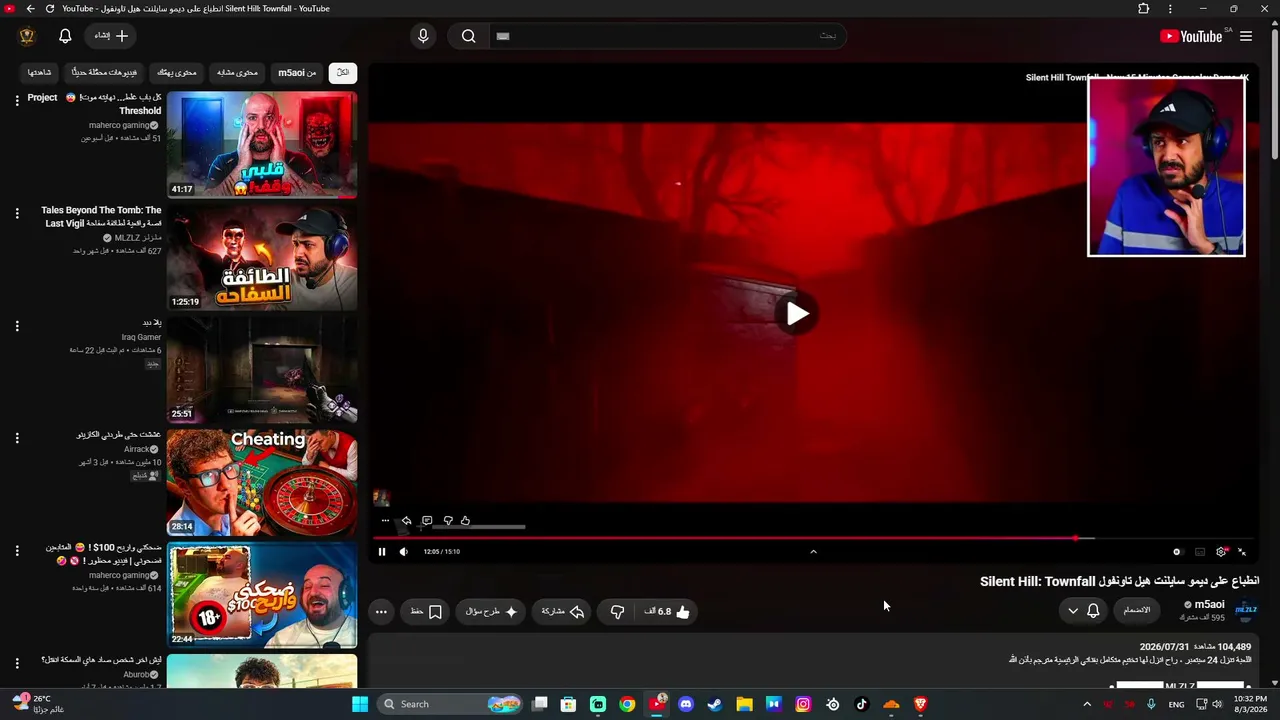Open Discord from the taskbar
The width and height of the screenshot is (1280, 720).
[686, 704]
